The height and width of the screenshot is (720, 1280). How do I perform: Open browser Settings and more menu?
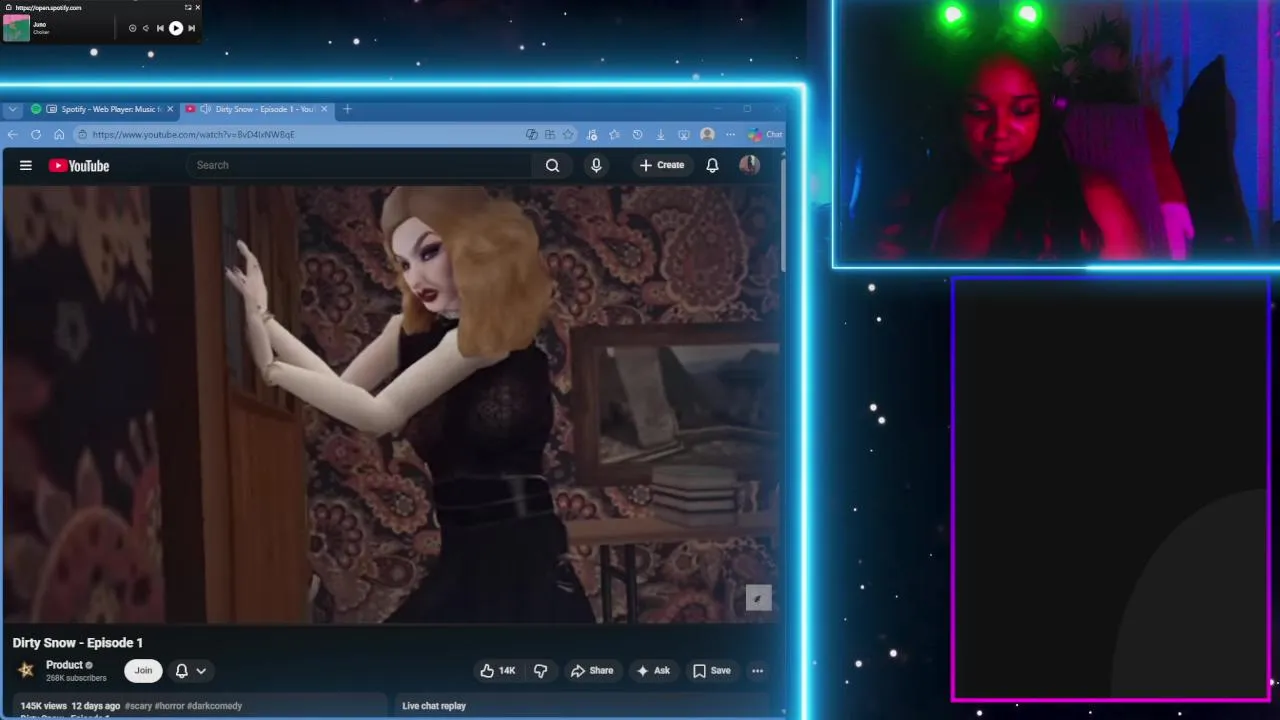coord(731,134)
